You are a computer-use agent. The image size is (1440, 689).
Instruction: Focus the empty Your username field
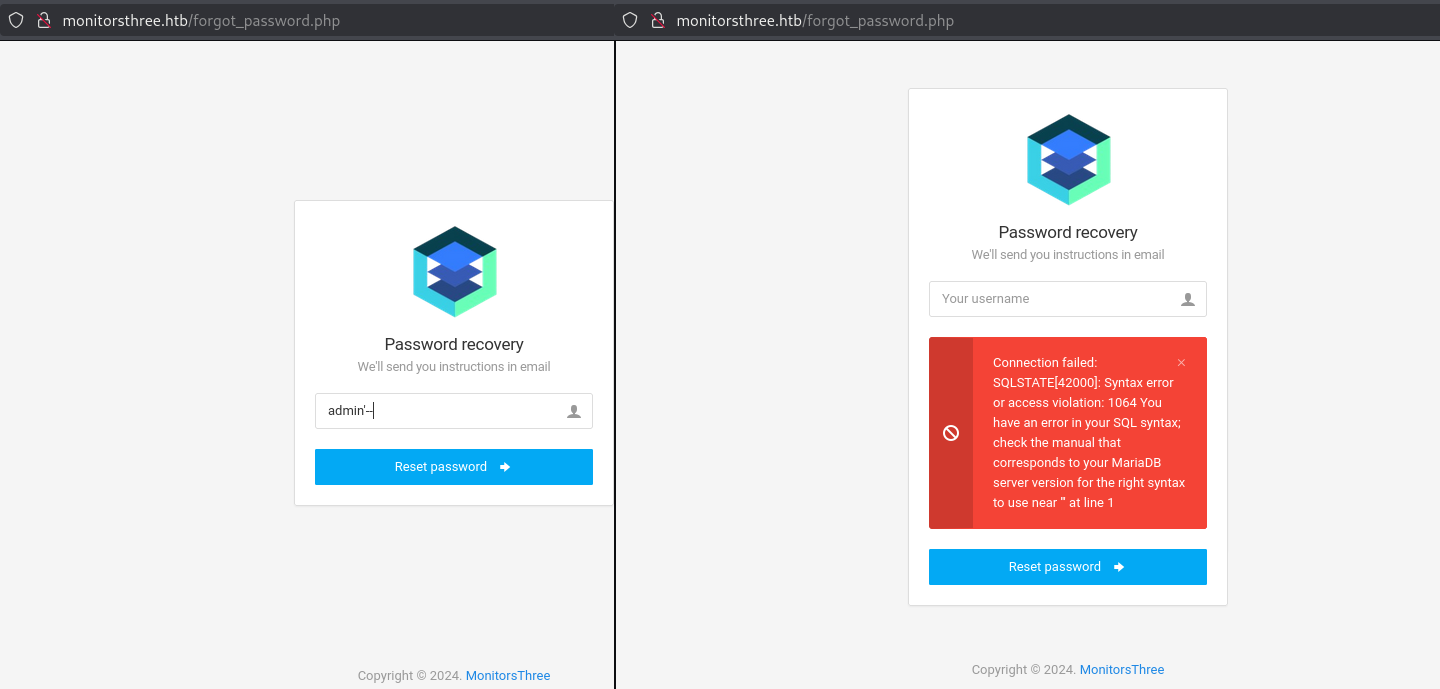pos(1068,299)
